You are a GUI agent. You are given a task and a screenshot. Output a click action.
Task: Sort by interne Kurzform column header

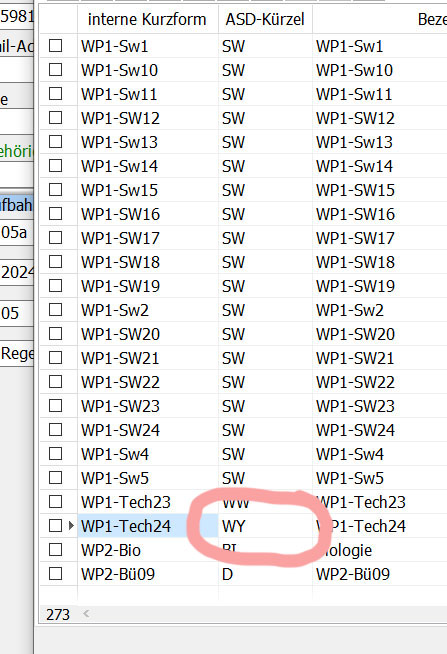tap(148, 20)
